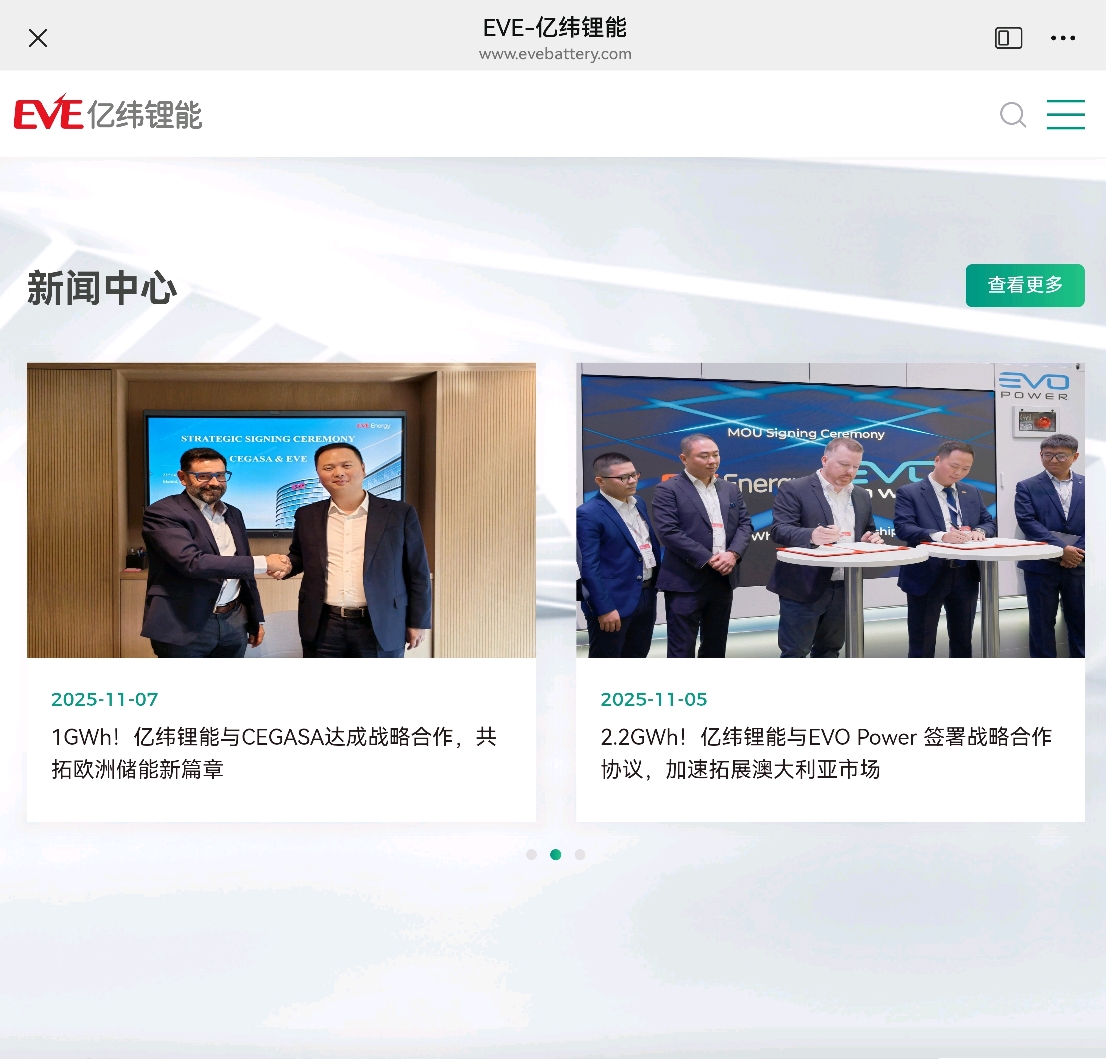The image size is (1106, 1059).
Task: Open the EVO Power MOU signing photo
Action: pyautogui.click(x=830, y=510)
